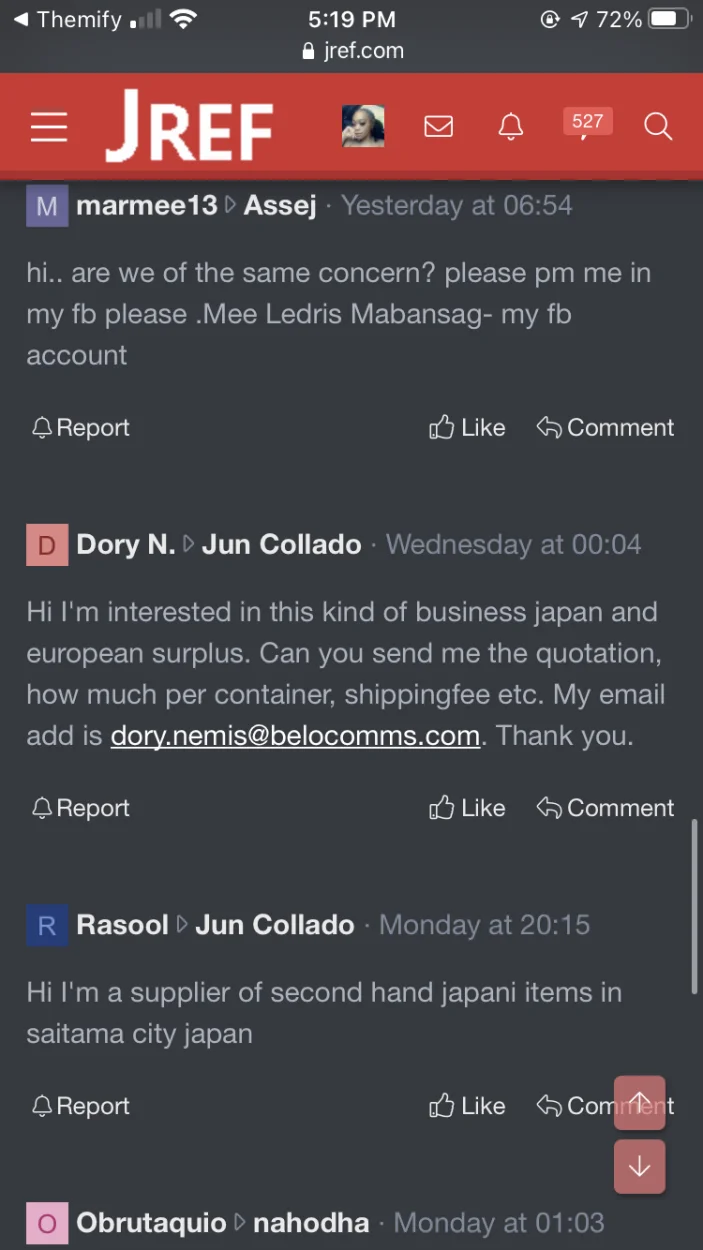Viewport: 703px width, 1250px height.
Task: Open the envelope inbox messages icon
Action: click(x=438, y=127)
